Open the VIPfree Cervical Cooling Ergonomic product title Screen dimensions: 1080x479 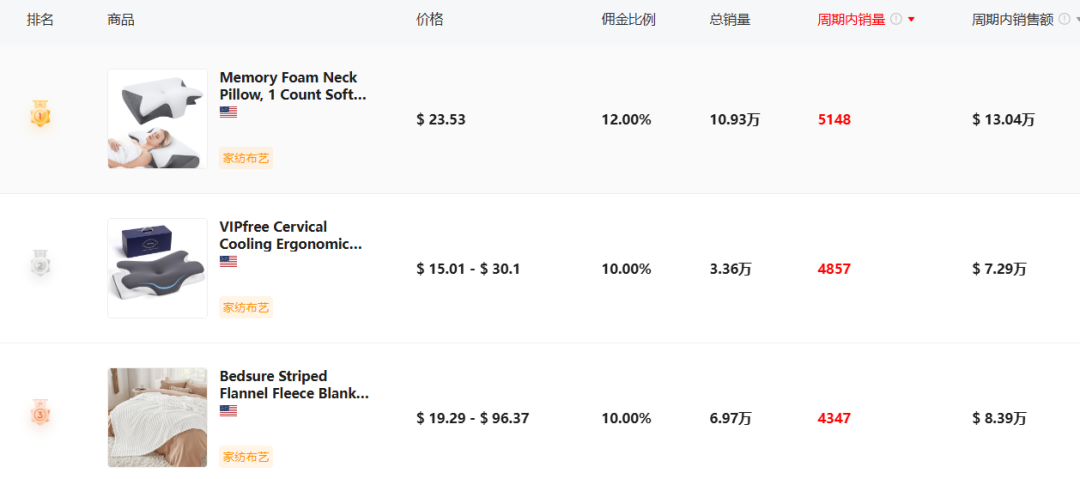(x=291, y=236)
